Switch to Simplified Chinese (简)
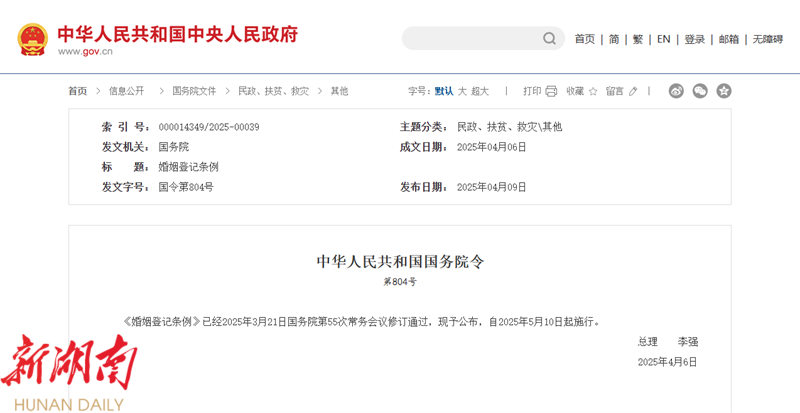 614,39
